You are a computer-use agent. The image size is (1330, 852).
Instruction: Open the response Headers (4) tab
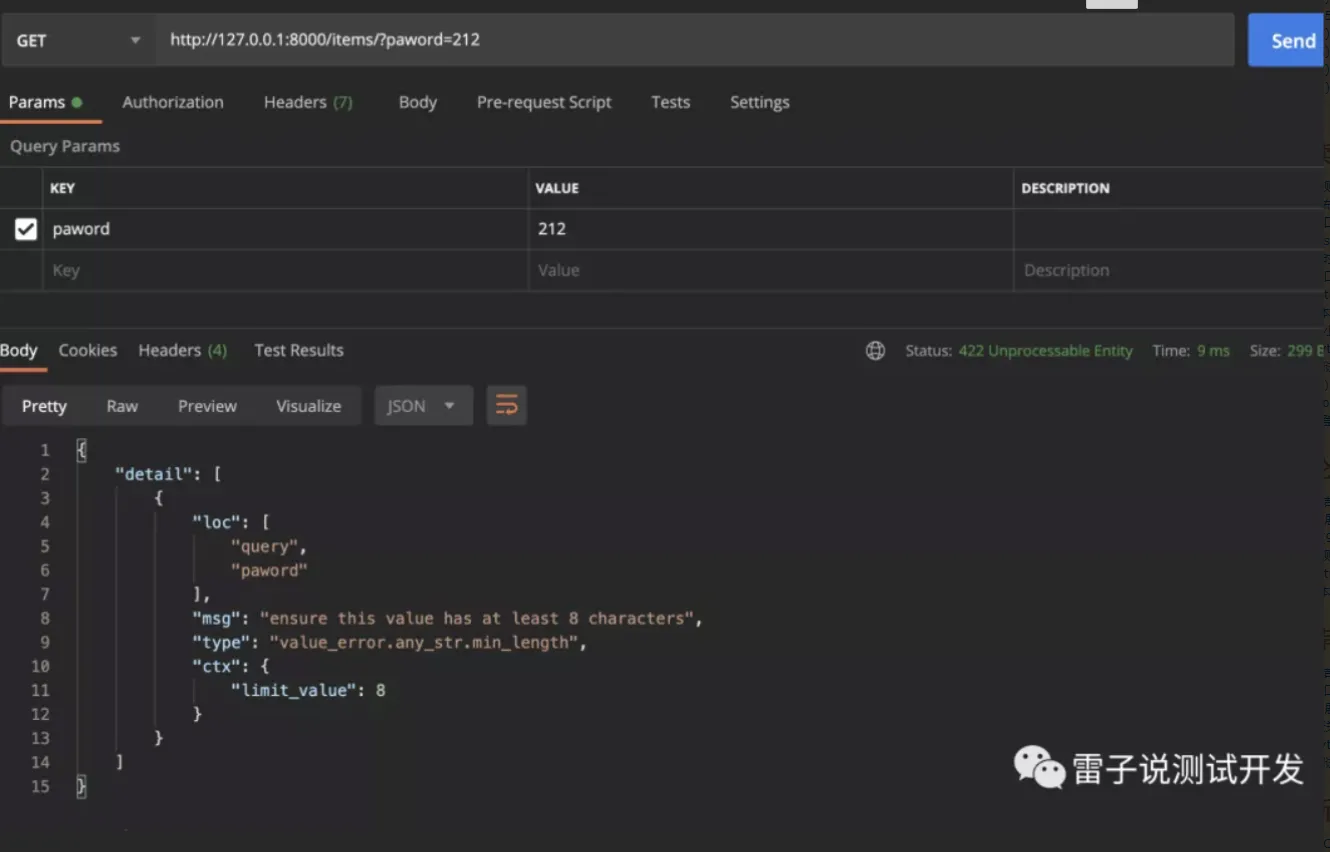click(182, 350)
